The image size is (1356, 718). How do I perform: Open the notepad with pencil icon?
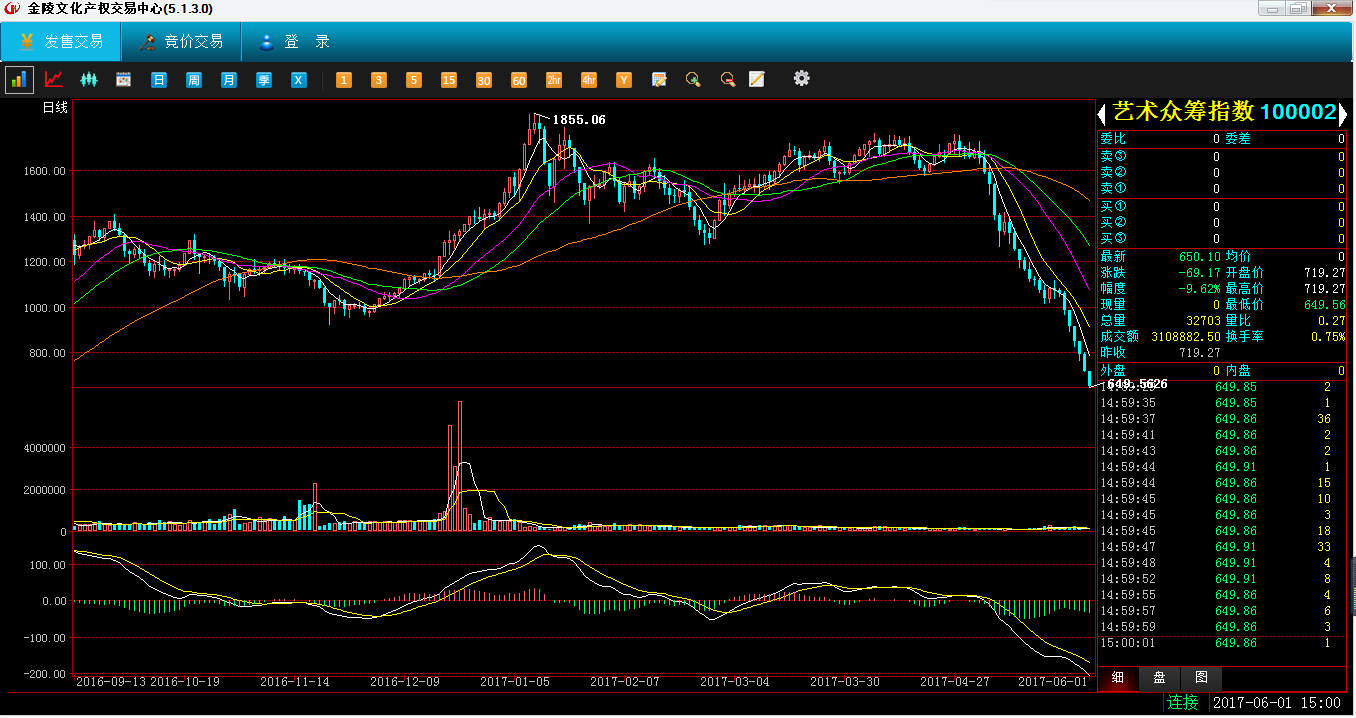click(x=757, y=79)
